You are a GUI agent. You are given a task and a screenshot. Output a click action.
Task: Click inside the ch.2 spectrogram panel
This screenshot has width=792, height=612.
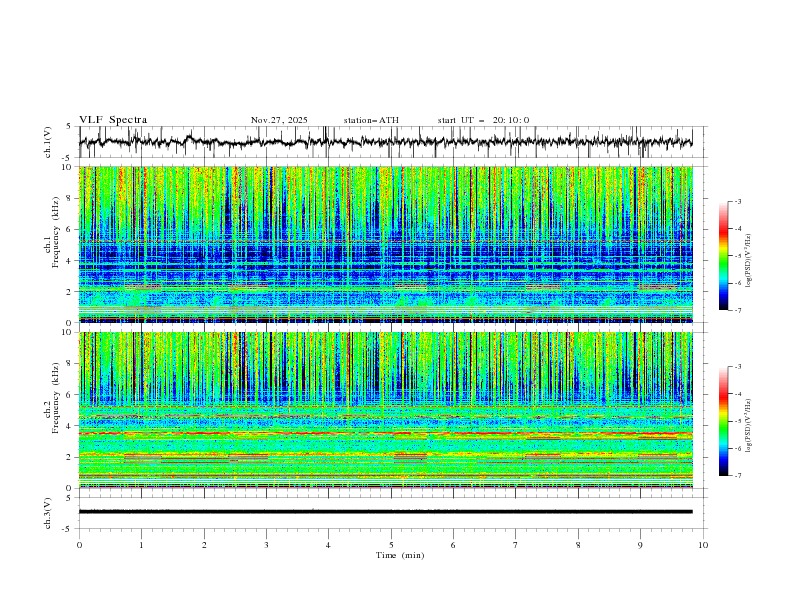pyautogui.click(x=386, y=410)
